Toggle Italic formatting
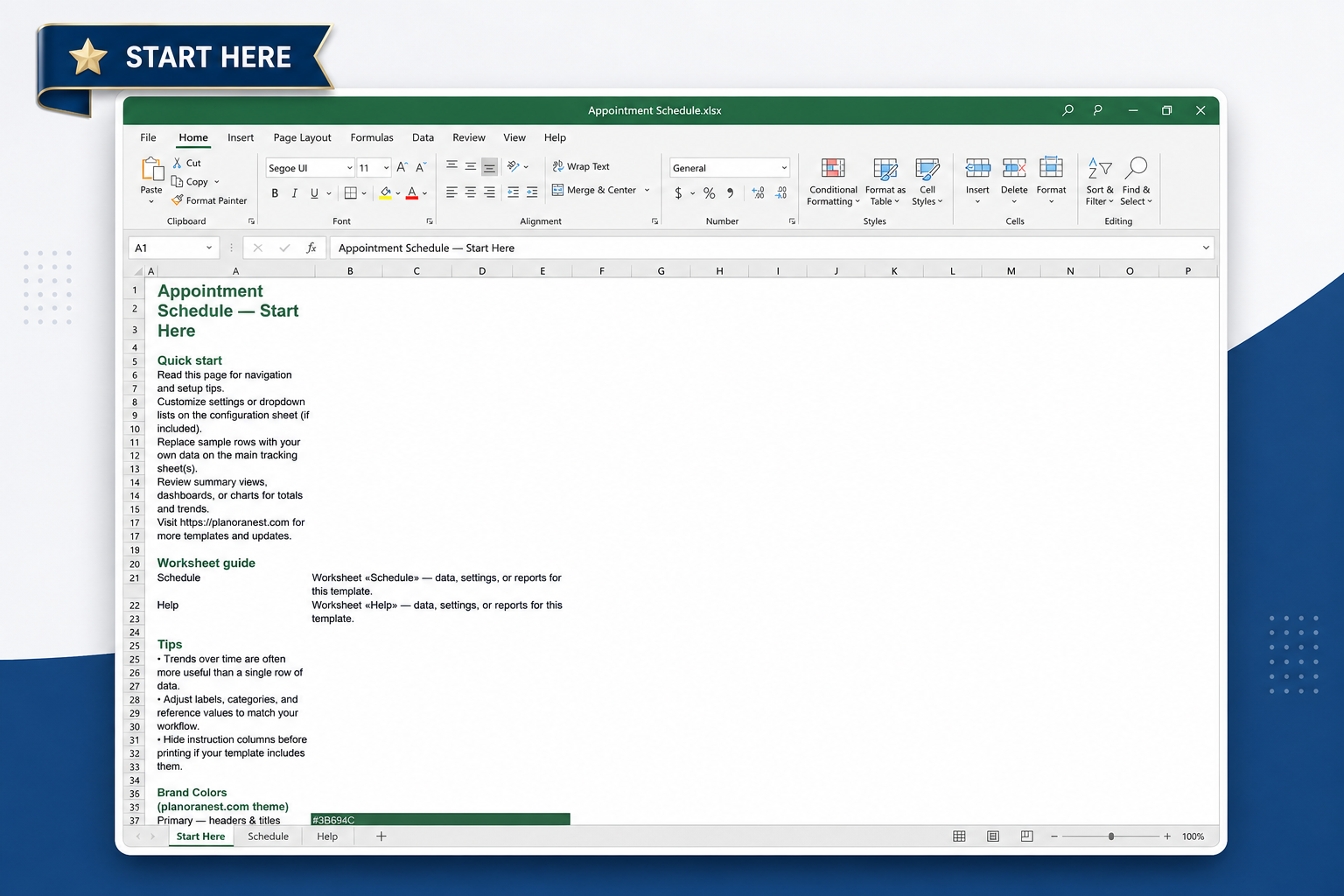Image resolution: width=1344 pixels, height=896 pixels. coord(294,192)
